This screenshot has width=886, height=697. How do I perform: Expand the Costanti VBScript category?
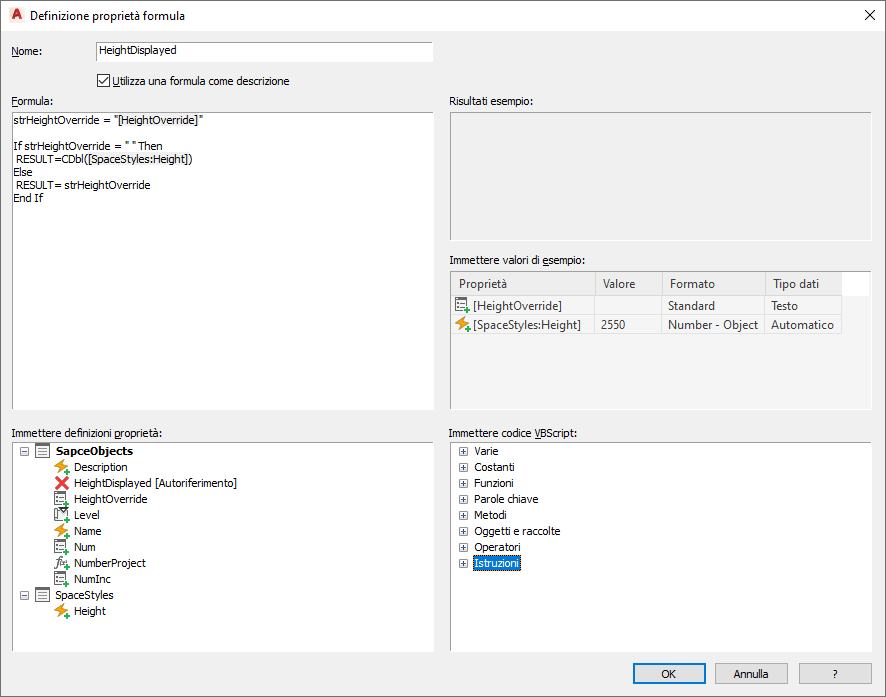(463, 467)
